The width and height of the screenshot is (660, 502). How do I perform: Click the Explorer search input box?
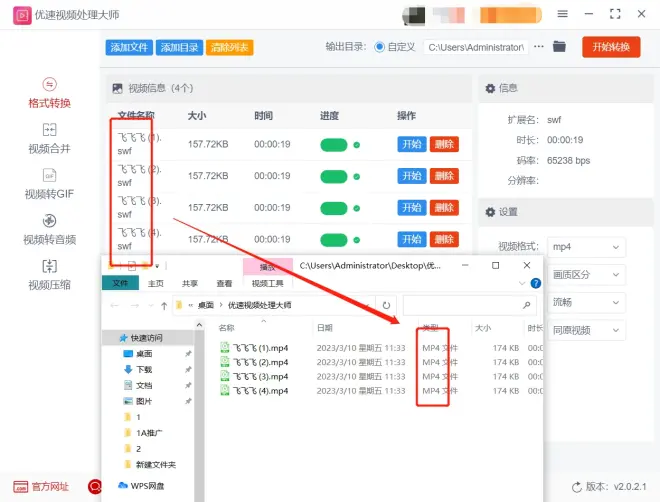click(x=465, y=305)
